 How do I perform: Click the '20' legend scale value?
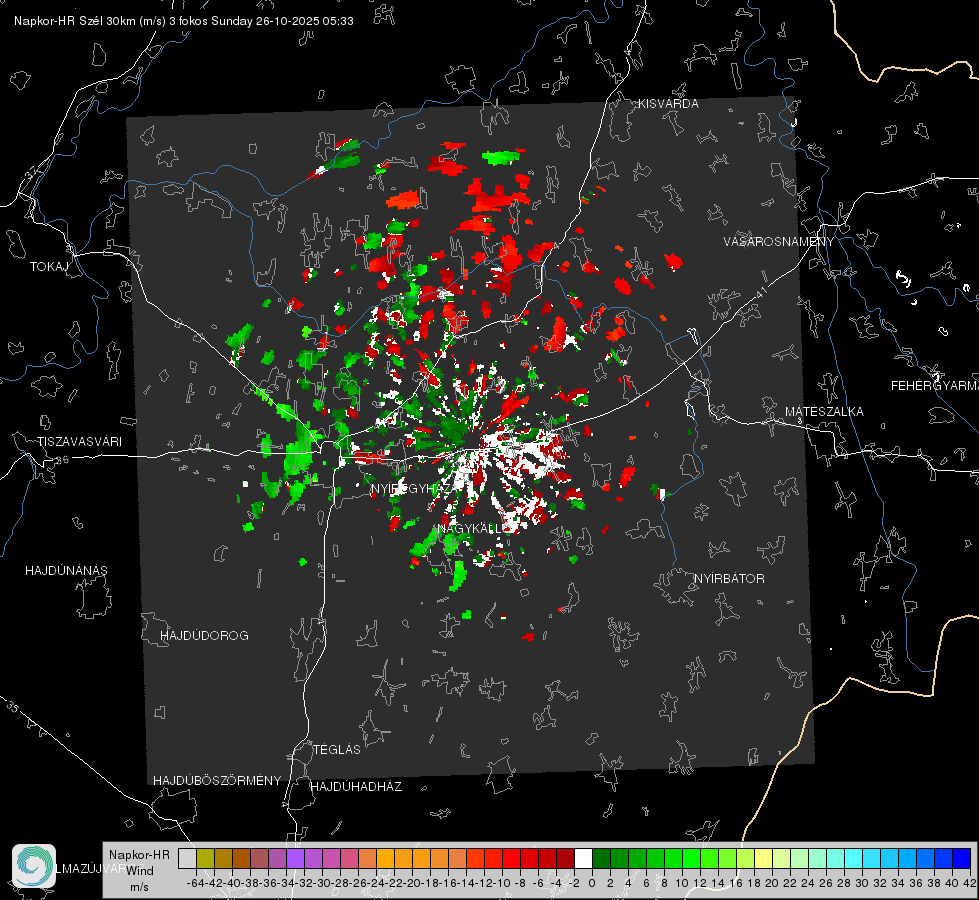[772, 883]
